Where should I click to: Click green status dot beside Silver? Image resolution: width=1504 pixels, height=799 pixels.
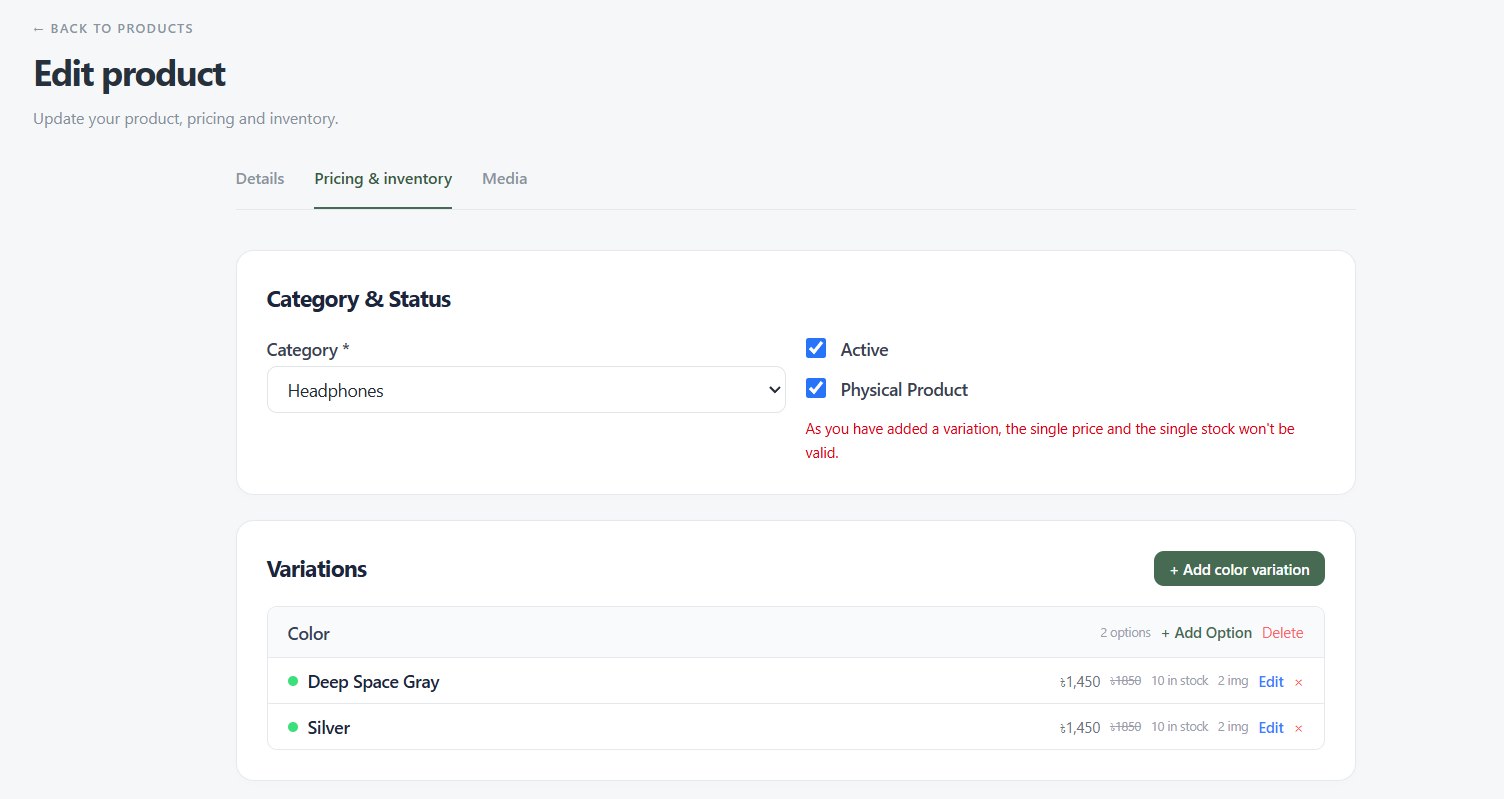click(293, 727)
